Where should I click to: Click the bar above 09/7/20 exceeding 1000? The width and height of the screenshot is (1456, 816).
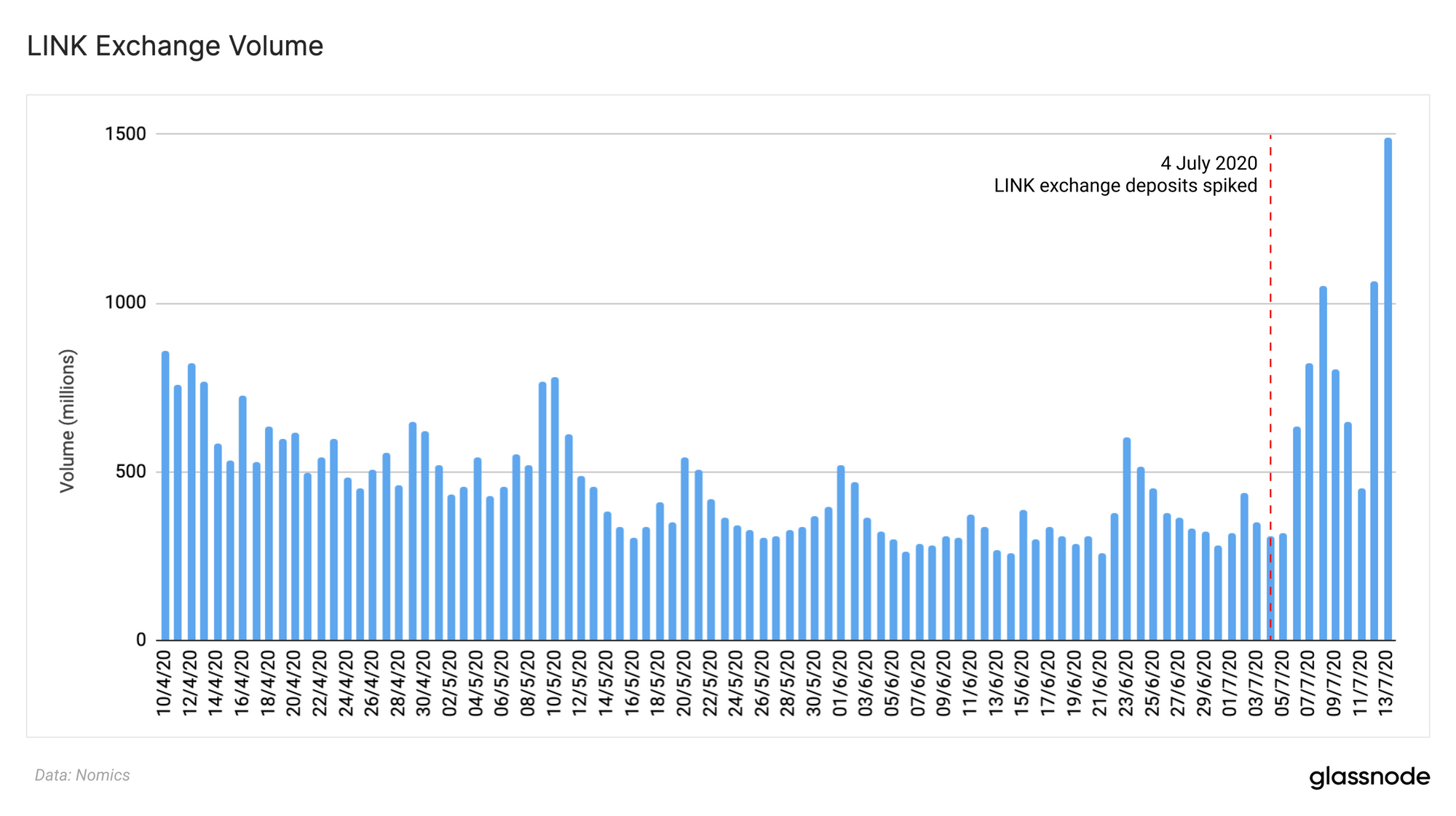pyautogui.click(x=1323, y=463)
